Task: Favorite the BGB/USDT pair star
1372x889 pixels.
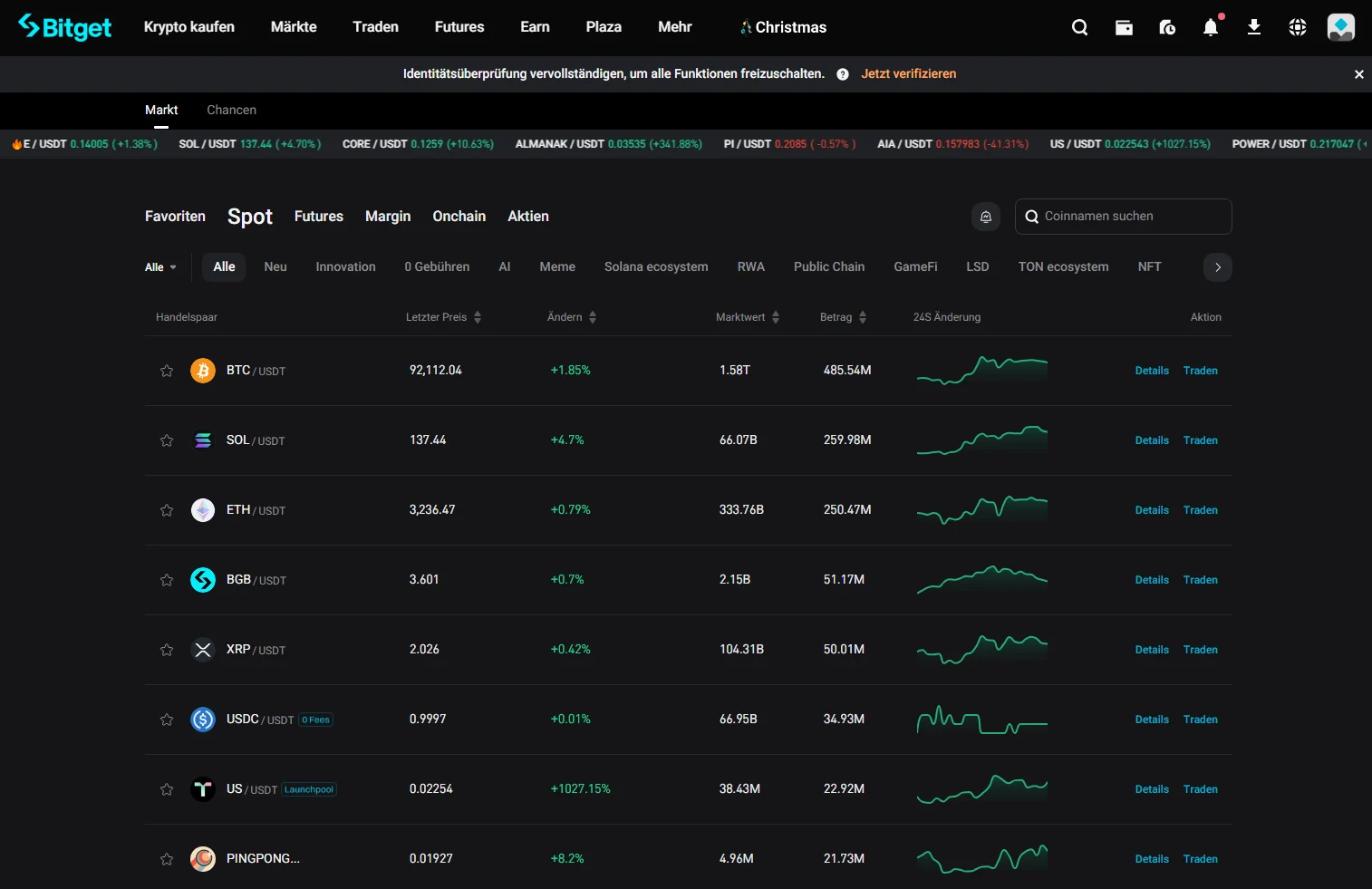Action: pyautogui.click(x=167, y=580)
